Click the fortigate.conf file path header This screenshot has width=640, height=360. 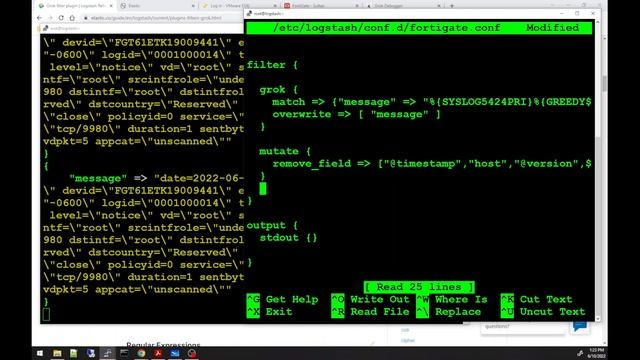[387, 28]
